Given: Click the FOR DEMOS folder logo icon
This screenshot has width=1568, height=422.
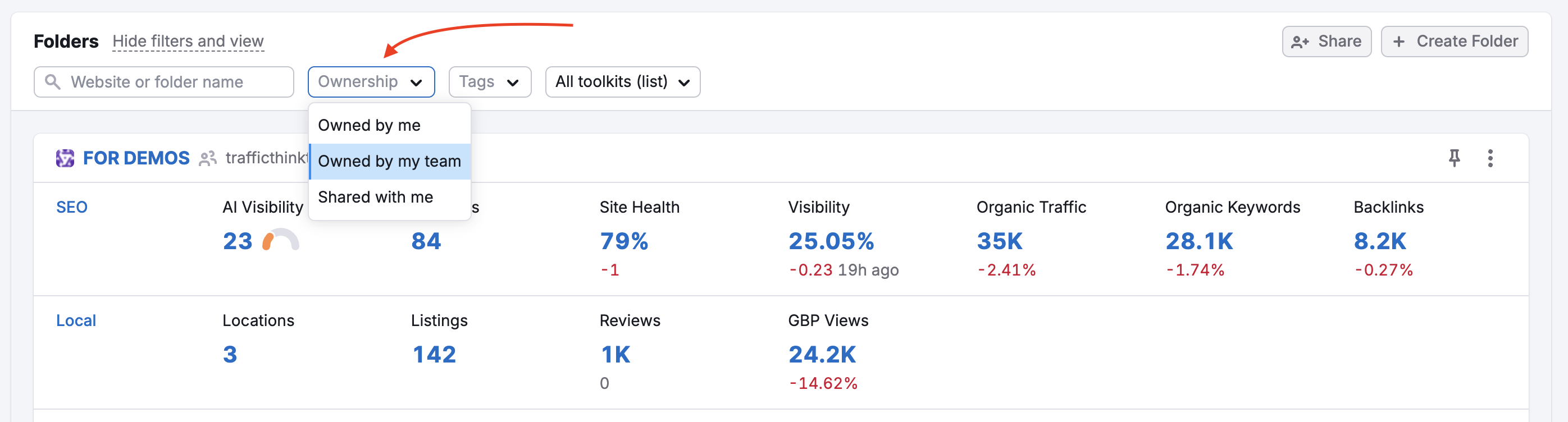Looking at the screenshot, I should pos(65,158).
